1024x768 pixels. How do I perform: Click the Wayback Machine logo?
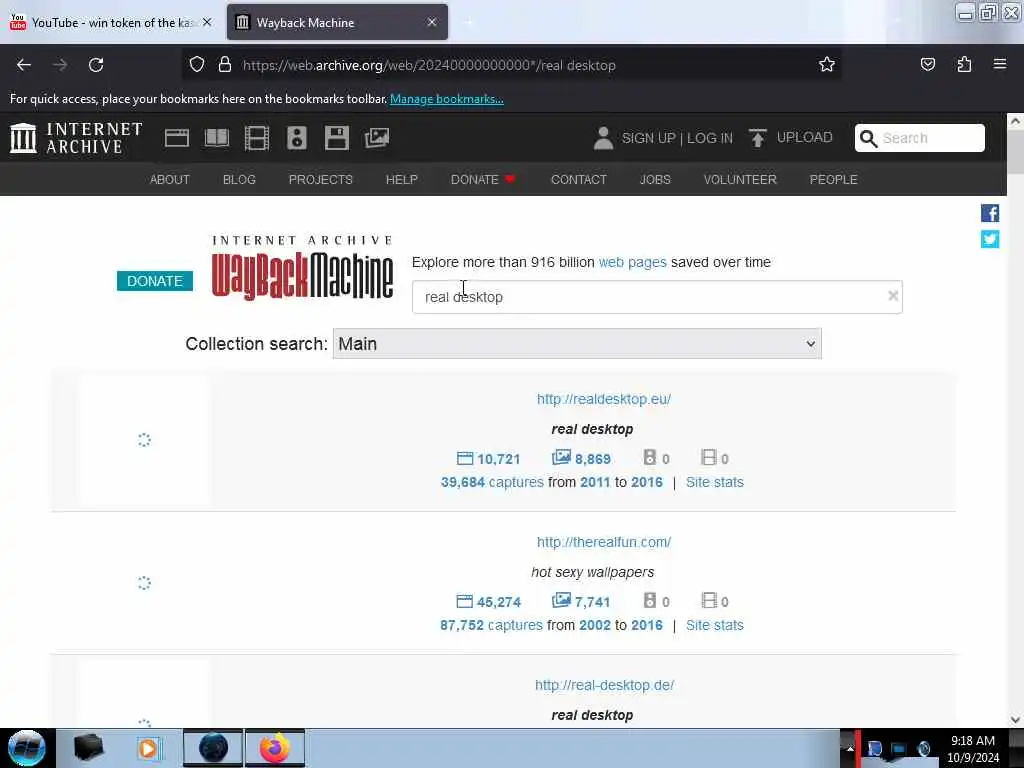302,268
